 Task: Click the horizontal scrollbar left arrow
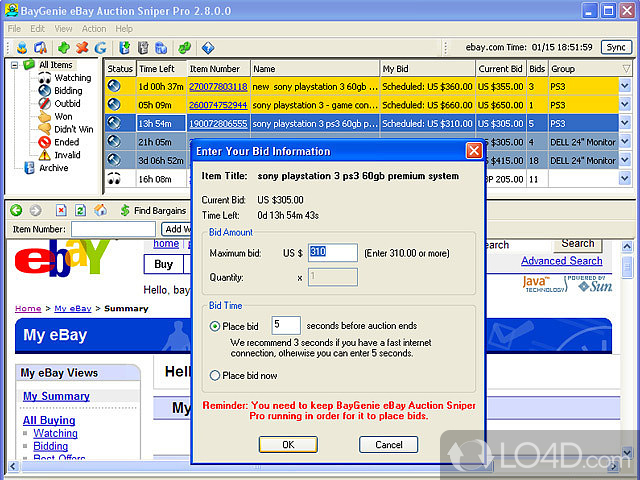point(13,466)
